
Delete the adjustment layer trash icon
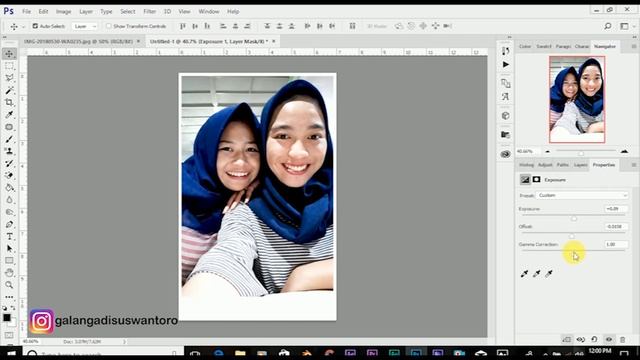click(x=622, y=339)
